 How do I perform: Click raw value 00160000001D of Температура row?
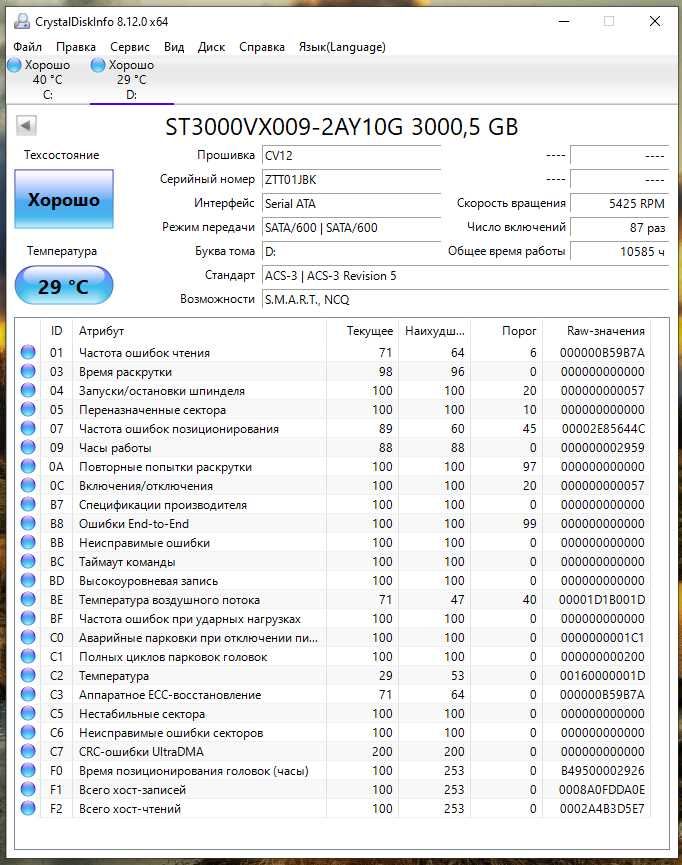pos(602,675)
